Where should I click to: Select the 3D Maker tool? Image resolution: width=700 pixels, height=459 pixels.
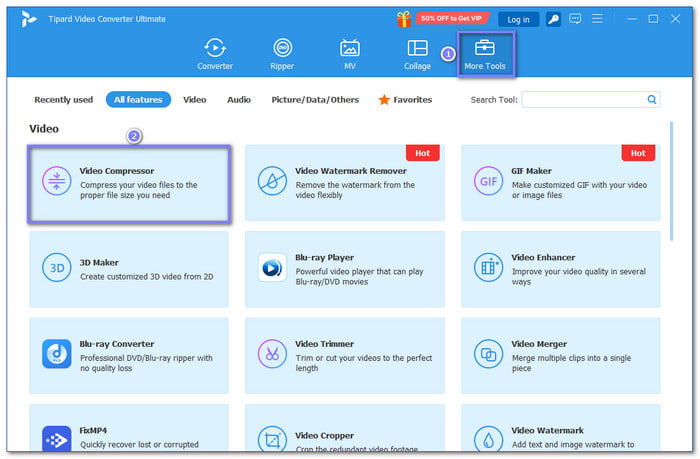coord(129,268)
